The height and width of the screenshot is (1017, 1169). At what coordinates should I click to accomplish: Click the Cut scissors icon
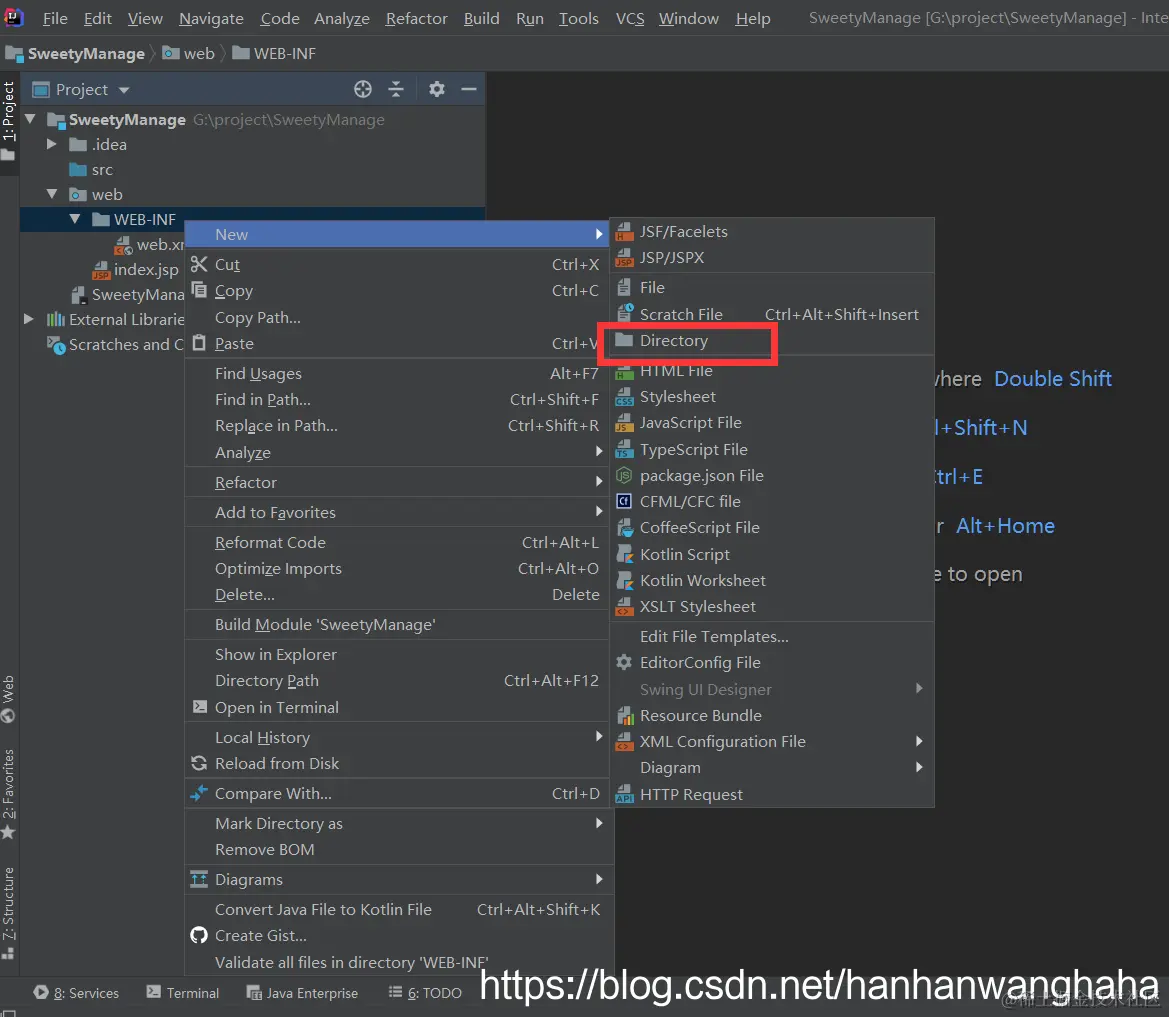[x=198, y=264]
